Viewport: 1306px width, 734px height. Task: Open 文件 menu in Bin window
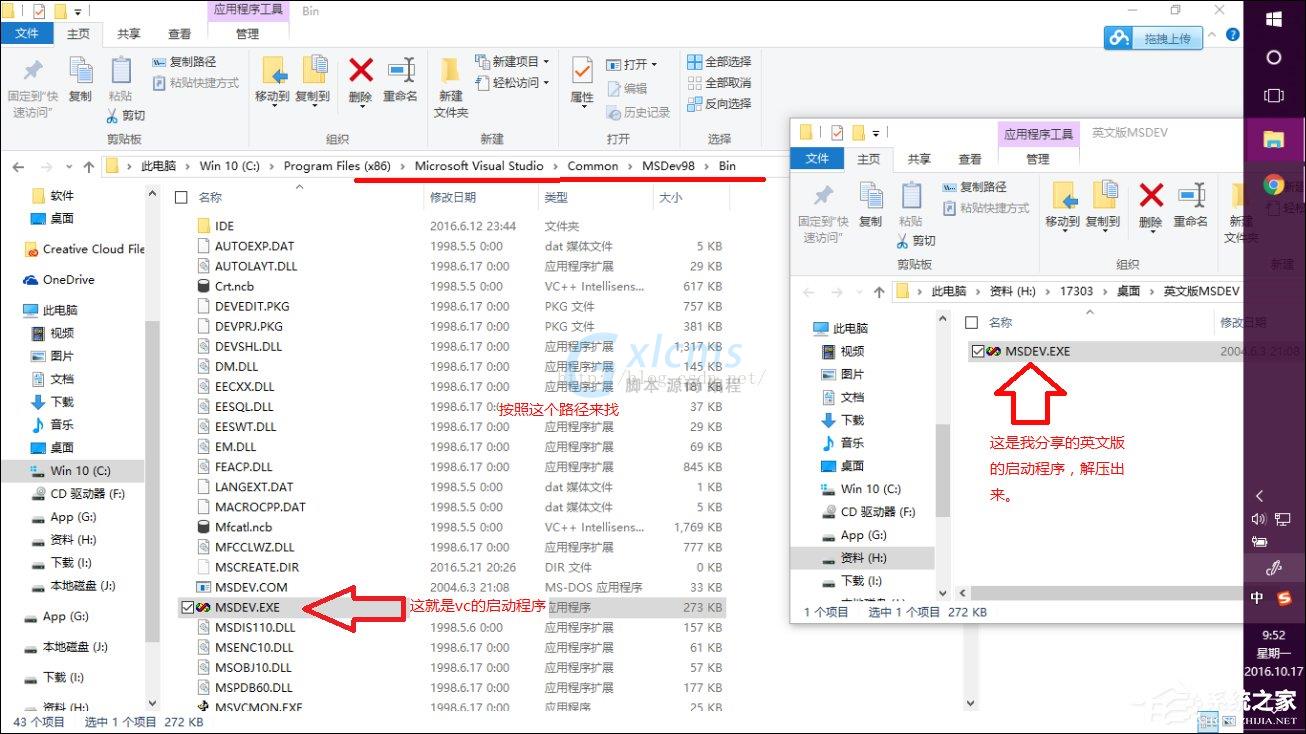27,33
